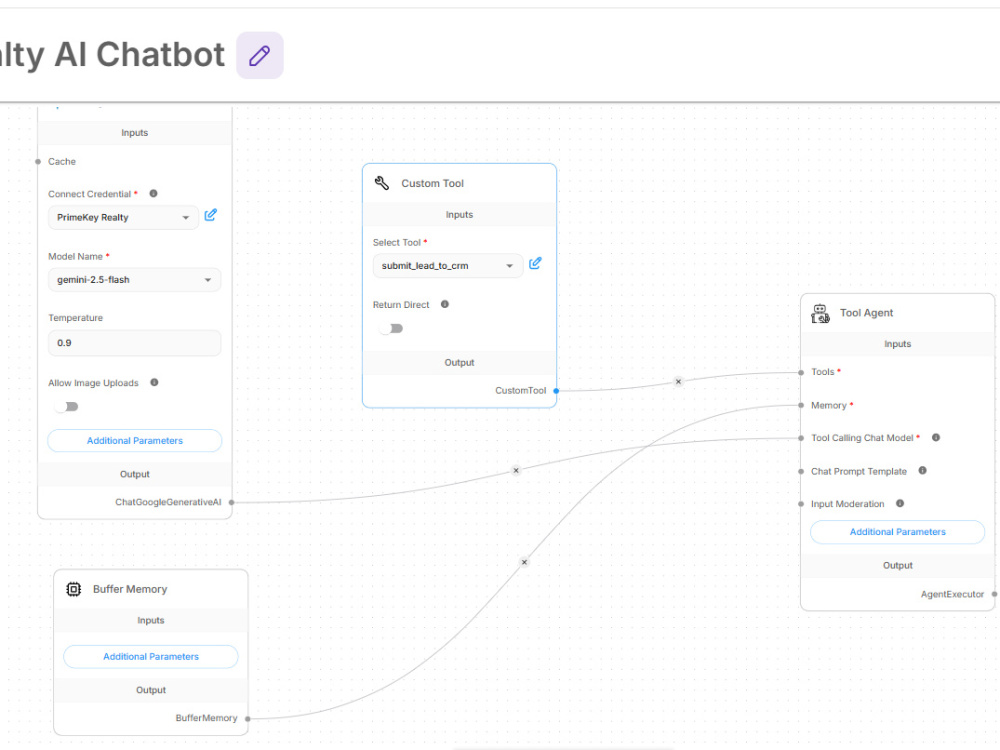Expand the Model Name gemini-2.5-flash dropdown
Image resolution: width=1000 pixels, height=750 pixels.
135,280
